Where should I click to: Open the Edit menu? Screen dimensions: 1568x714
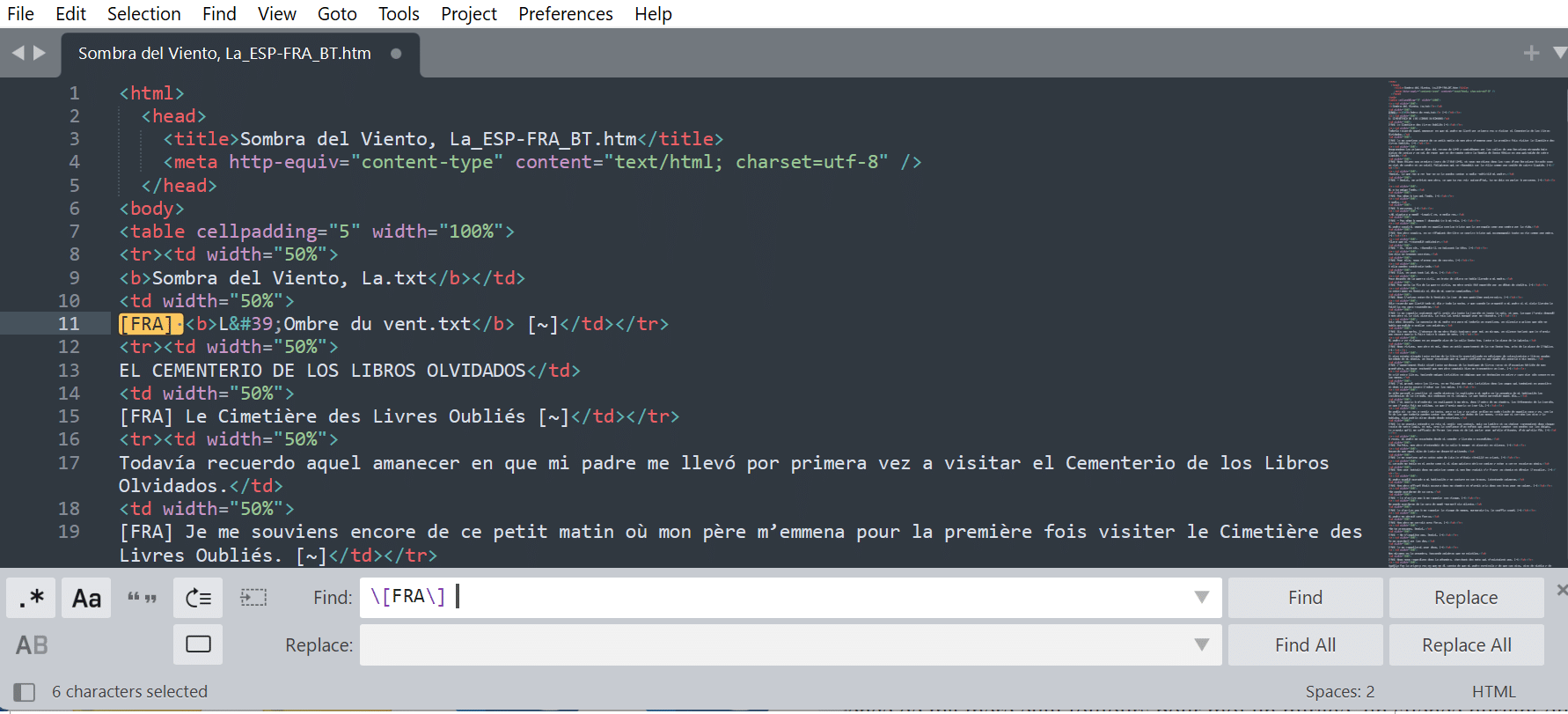(x=70, y=14)
